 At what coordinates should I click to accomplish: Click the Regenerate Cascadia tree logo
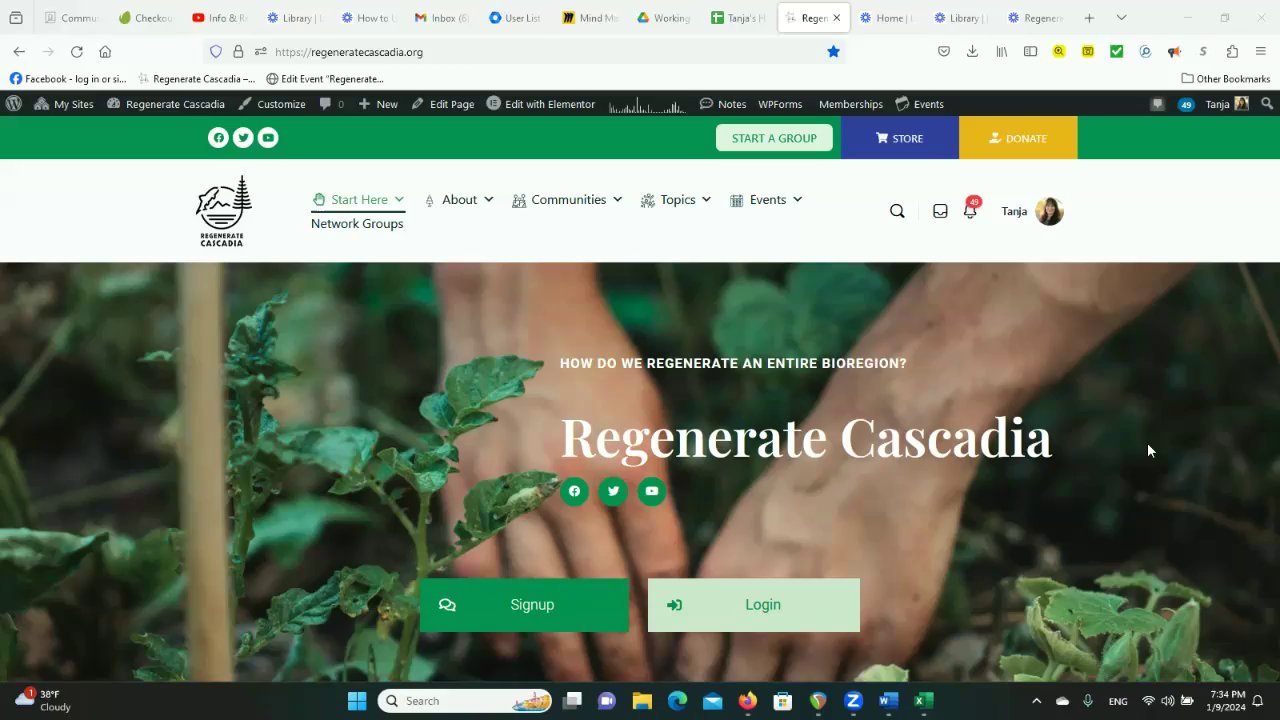[223, 211]
